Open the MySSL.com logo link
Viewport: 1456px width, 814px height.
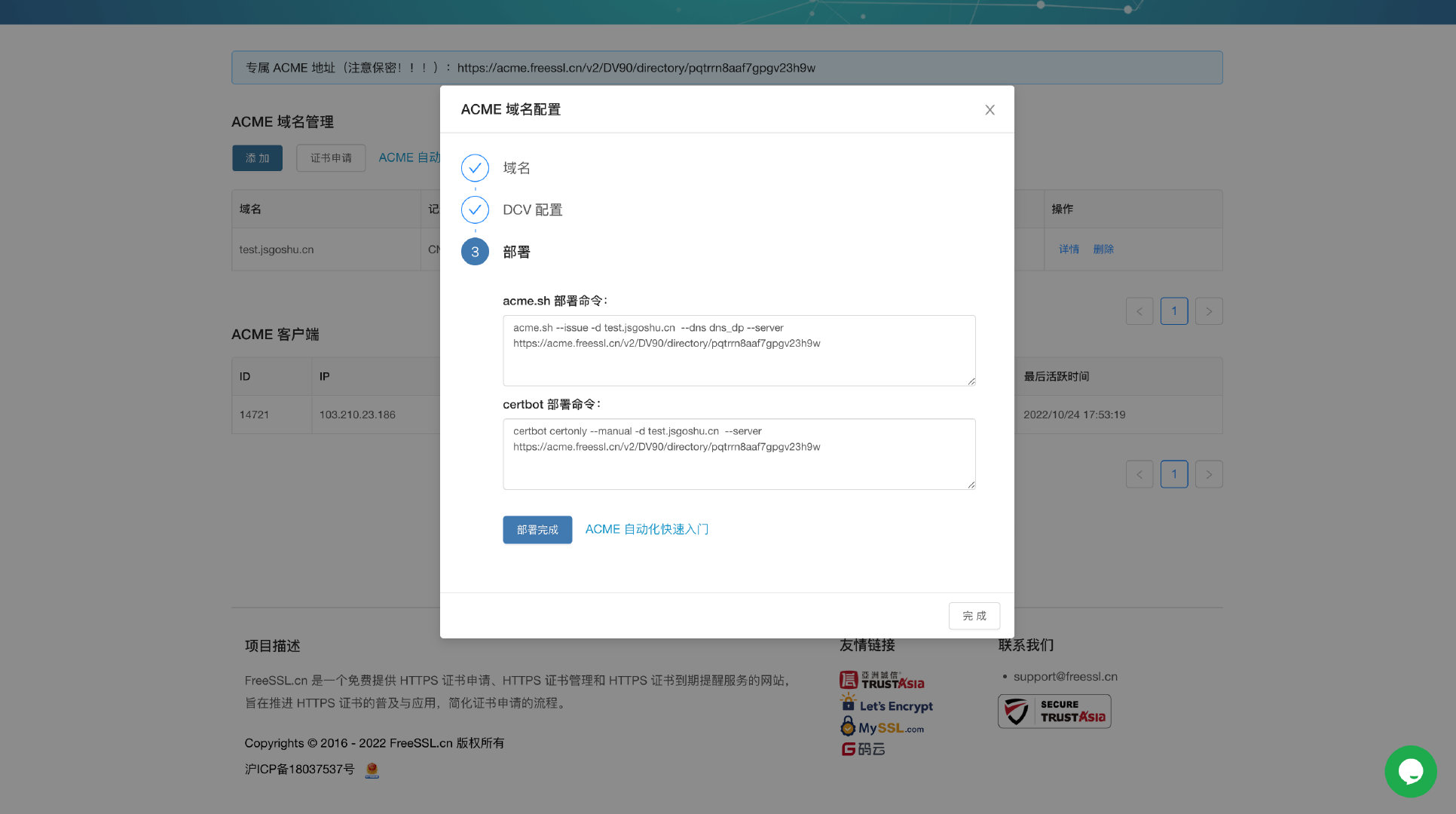(882, 727)
